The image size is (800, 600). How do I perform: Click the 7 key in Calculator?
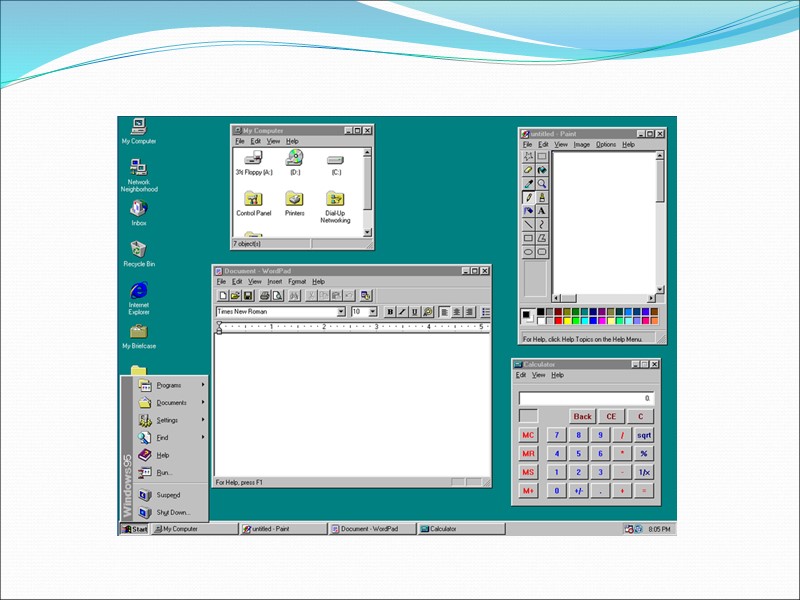click(x=557, y=435)
